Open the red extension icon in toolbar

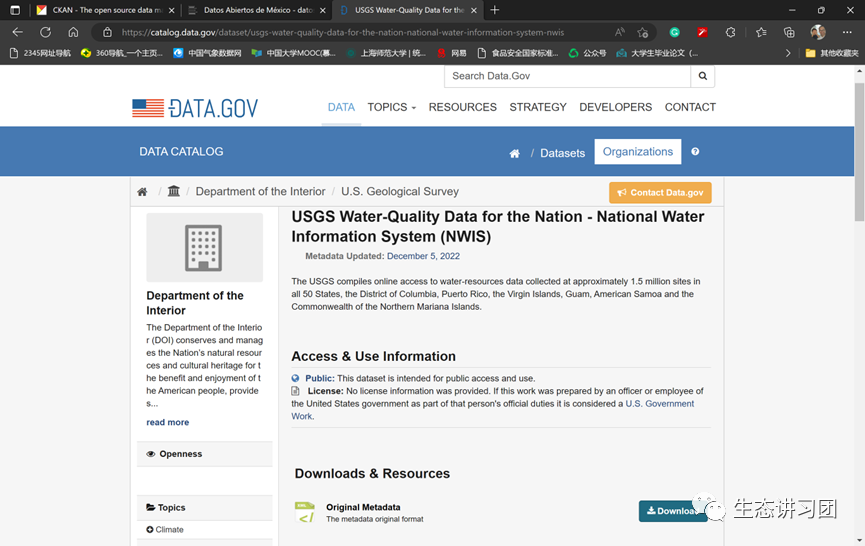tap(702, 33)
